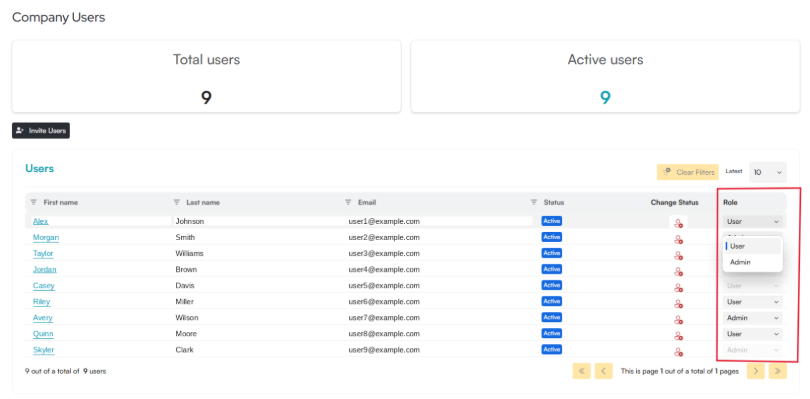Click the last name Wilson
Screen dimensions: 810x399
click(x=187, y=317)
